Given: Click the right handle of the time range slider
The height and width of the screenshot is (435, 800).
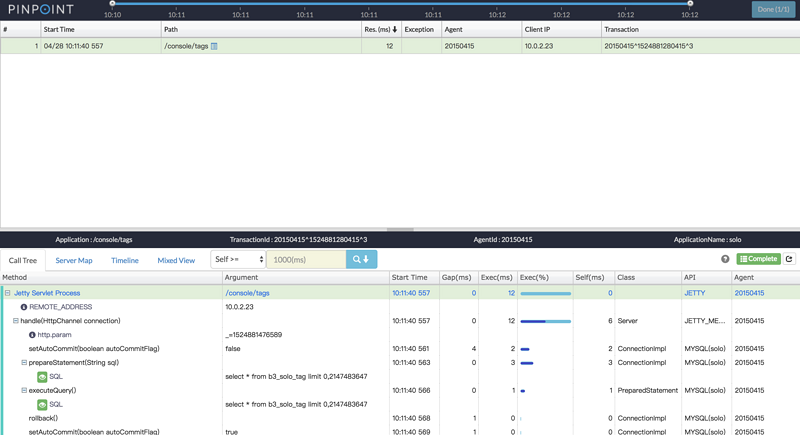Looking at the screenshot, I should (x=690, y=4).
